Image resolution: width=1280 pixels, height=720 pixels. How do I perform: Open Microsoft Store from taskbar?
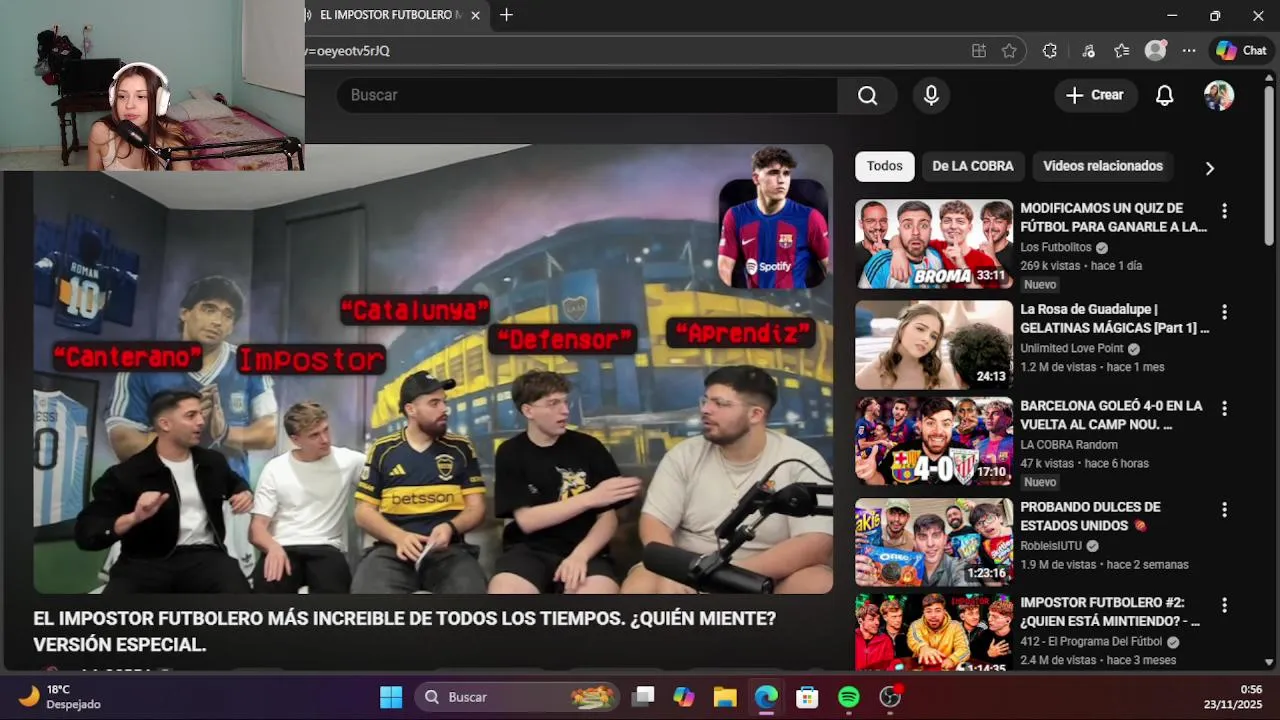(x=807, y=697)
